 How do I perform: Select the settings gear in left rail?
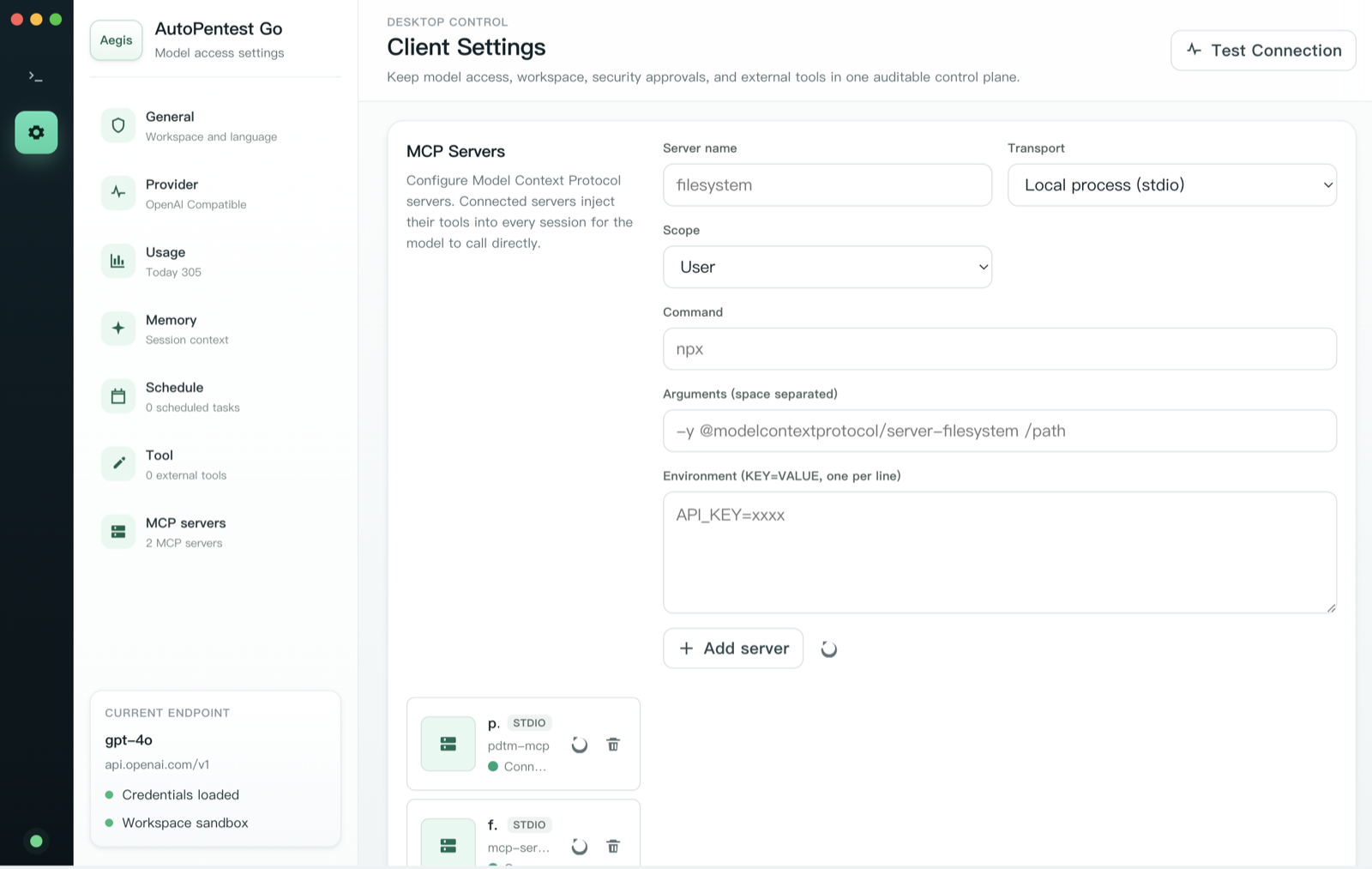(36, 132)
